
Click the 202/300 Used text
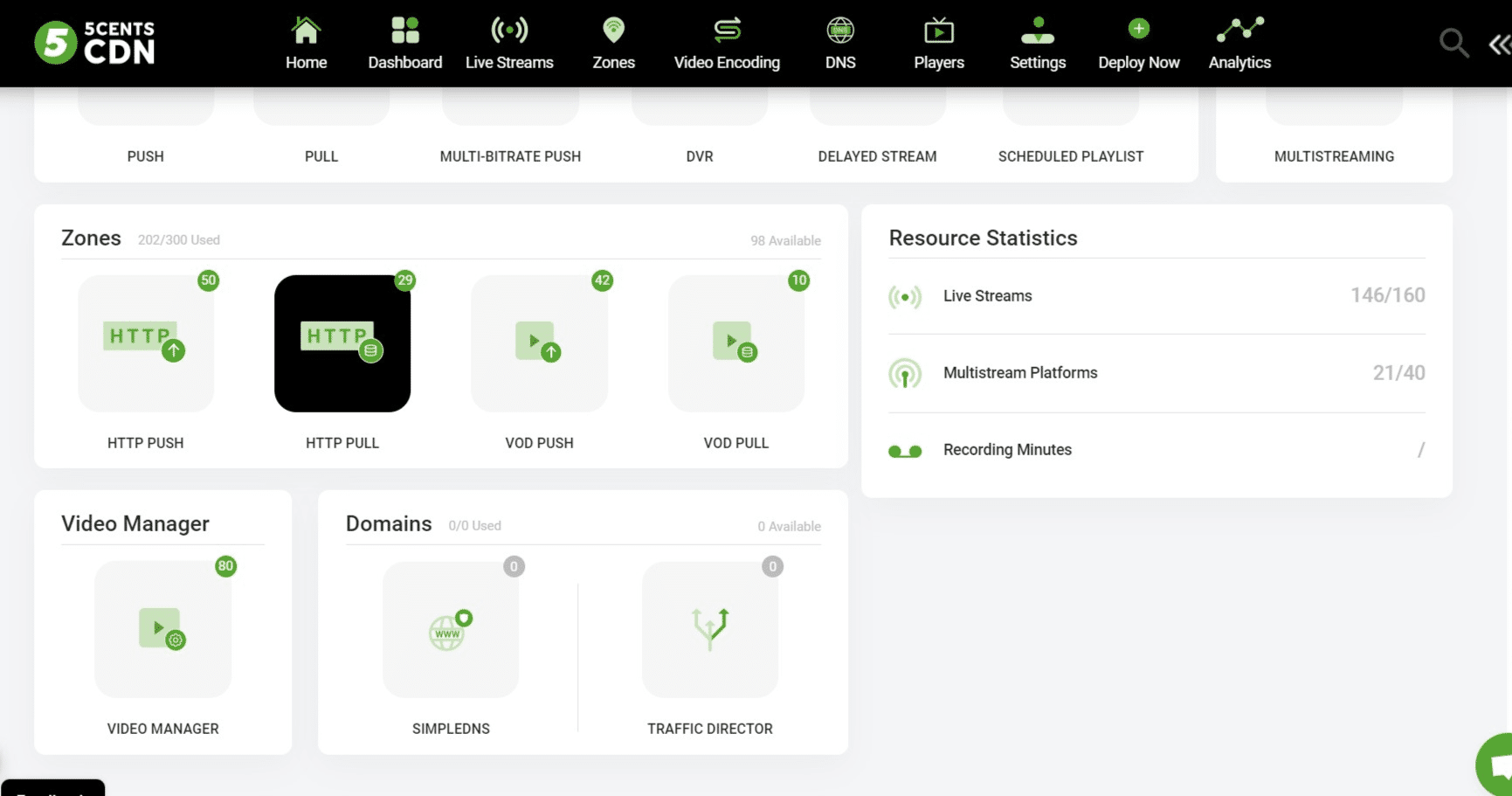pos(179,239)
